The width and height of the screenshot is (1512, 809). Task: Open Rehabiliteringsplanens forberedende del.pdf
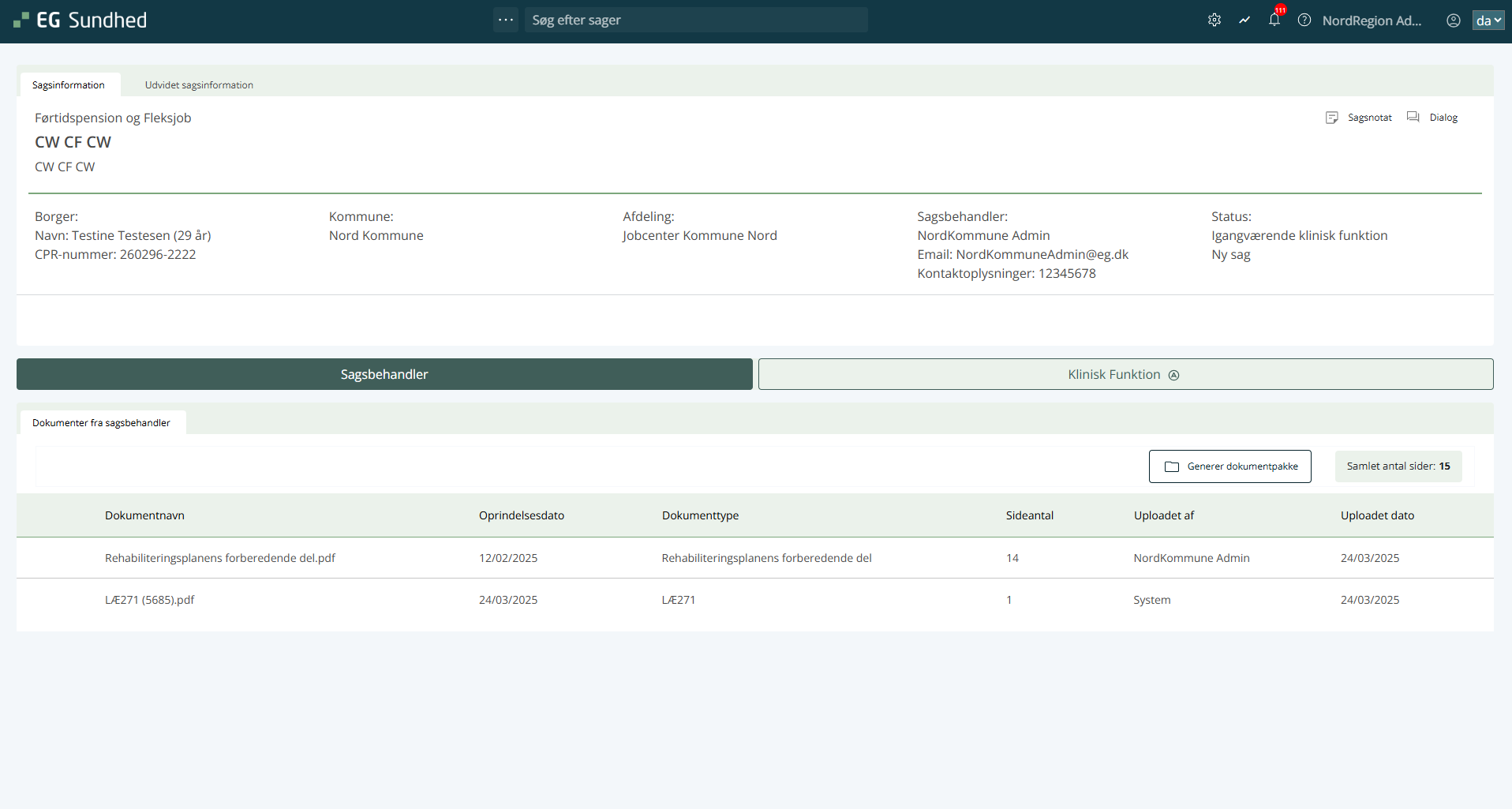[x=220, y=558]
